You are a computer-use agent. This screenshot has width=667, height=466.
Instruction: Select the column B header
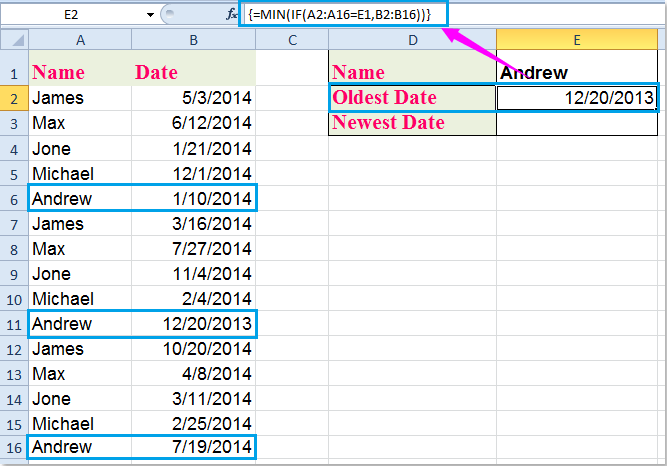tap(191, 39)
